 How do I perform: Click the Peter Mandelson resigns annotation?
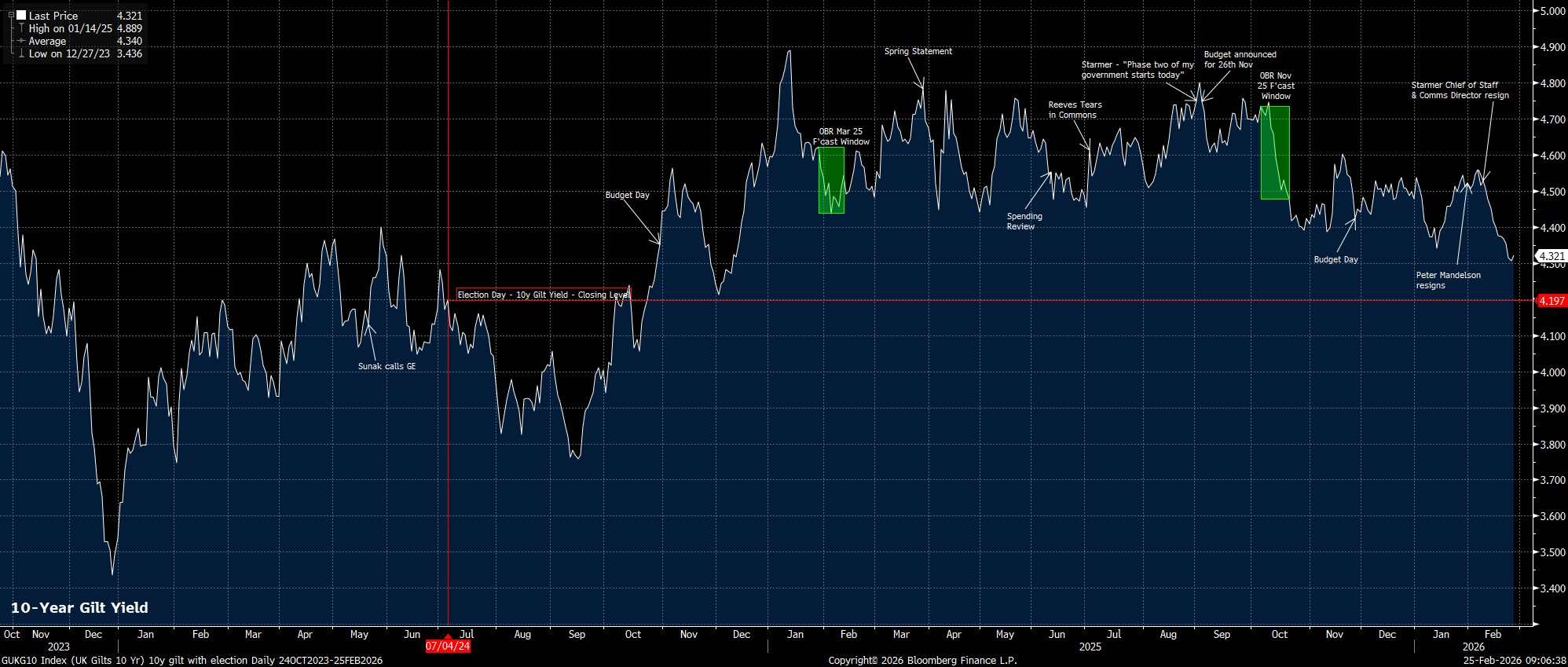point(1448,280)
